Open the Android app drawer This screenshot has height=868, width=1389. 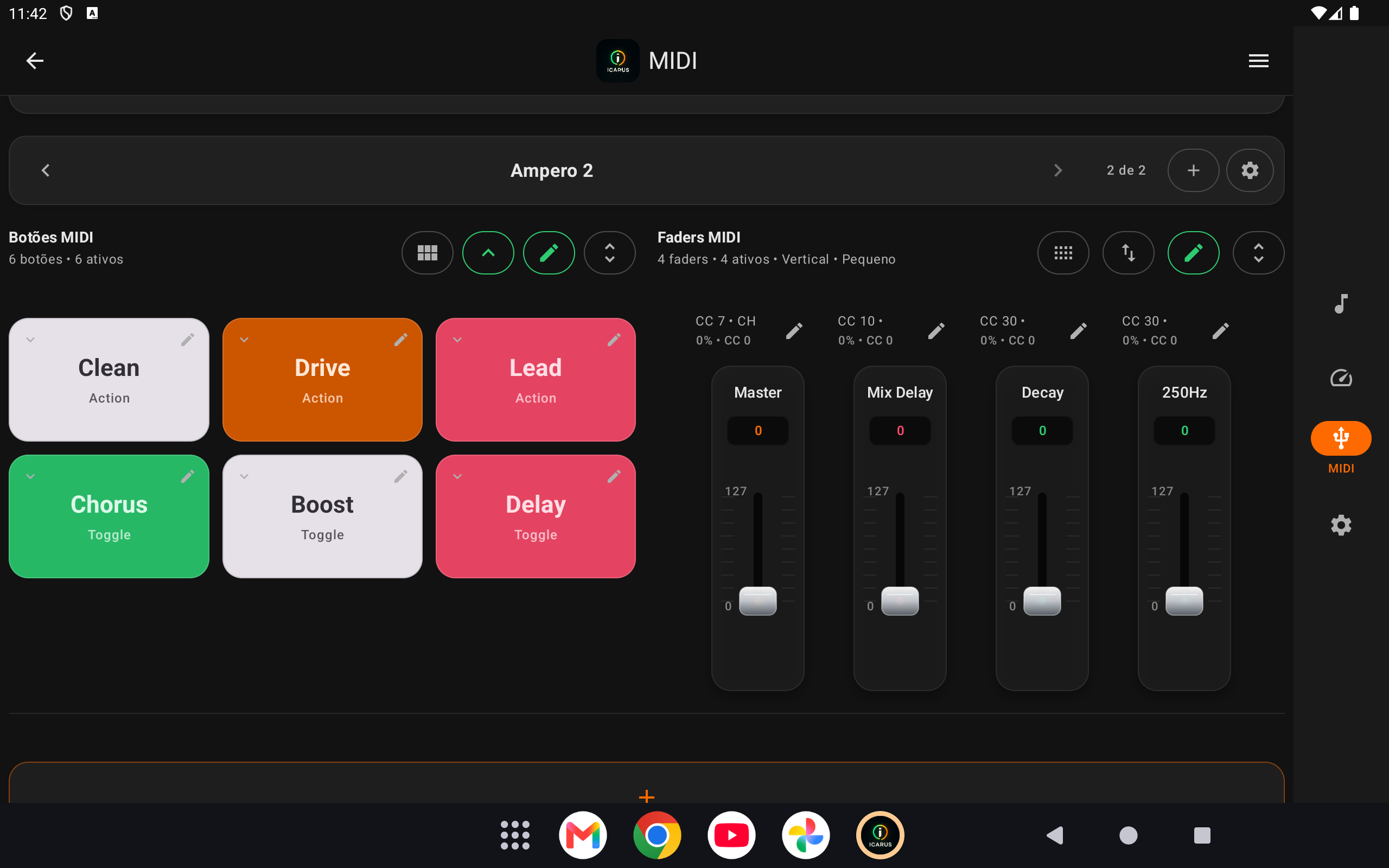(x=515, y=835)
